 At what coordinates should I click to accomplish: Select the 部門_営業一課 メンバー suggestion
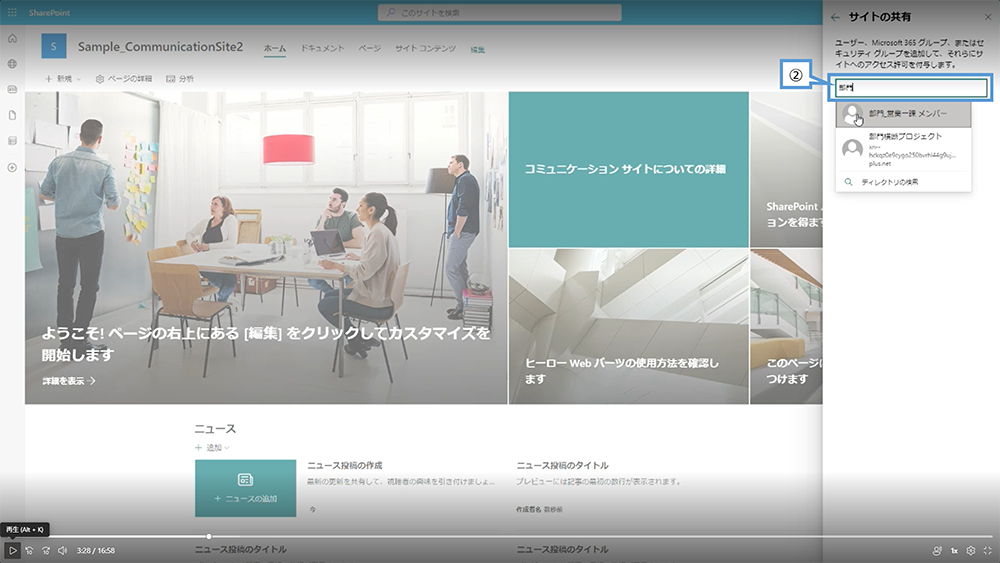pos(904,114)
